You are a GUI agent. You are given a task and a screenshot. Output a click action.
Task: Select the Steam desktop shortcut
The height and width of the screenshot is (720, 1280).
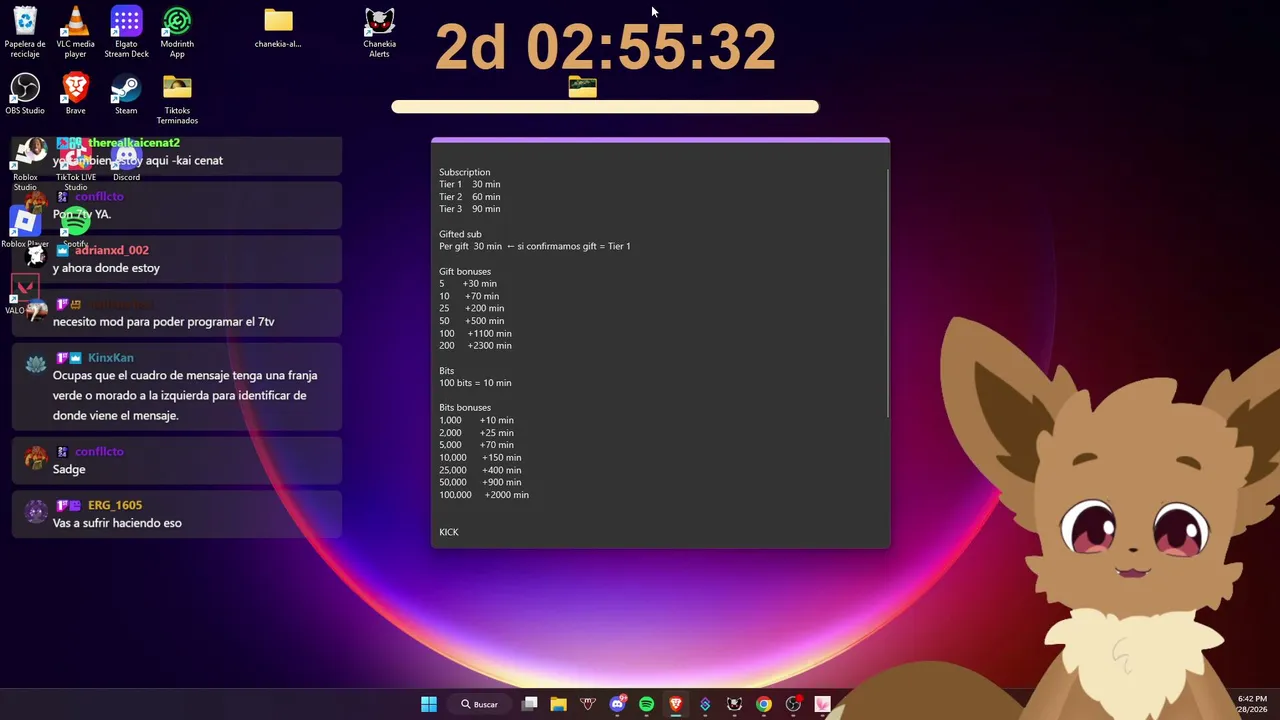[x=126, y=93]
